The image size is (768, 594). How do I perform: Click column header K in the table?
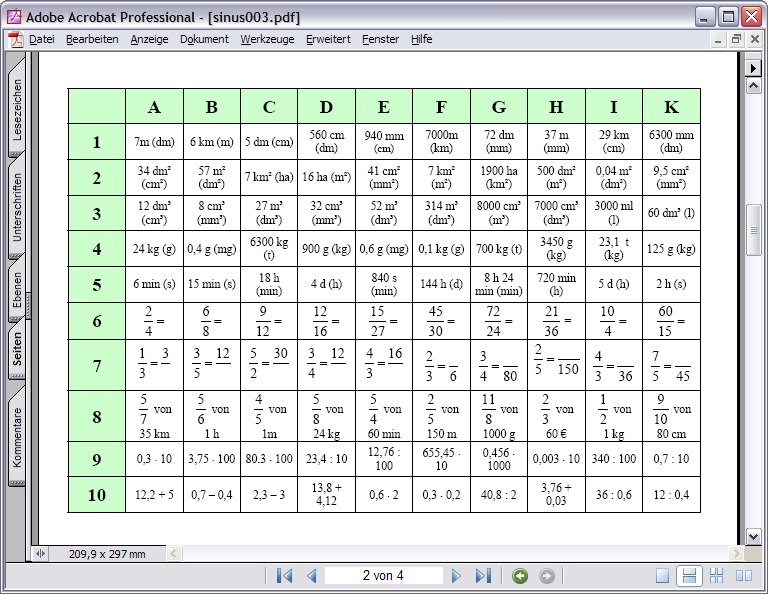click(671, 106)
